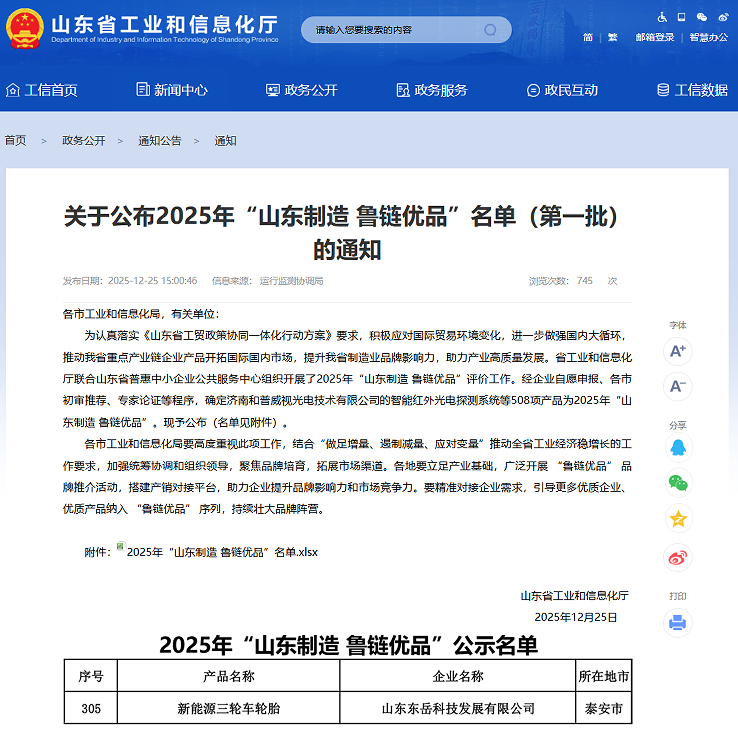This screenshot has width=738, height=732.
Task: Share the notice via QQ penguin icon
Action: (x=678, y=447)
